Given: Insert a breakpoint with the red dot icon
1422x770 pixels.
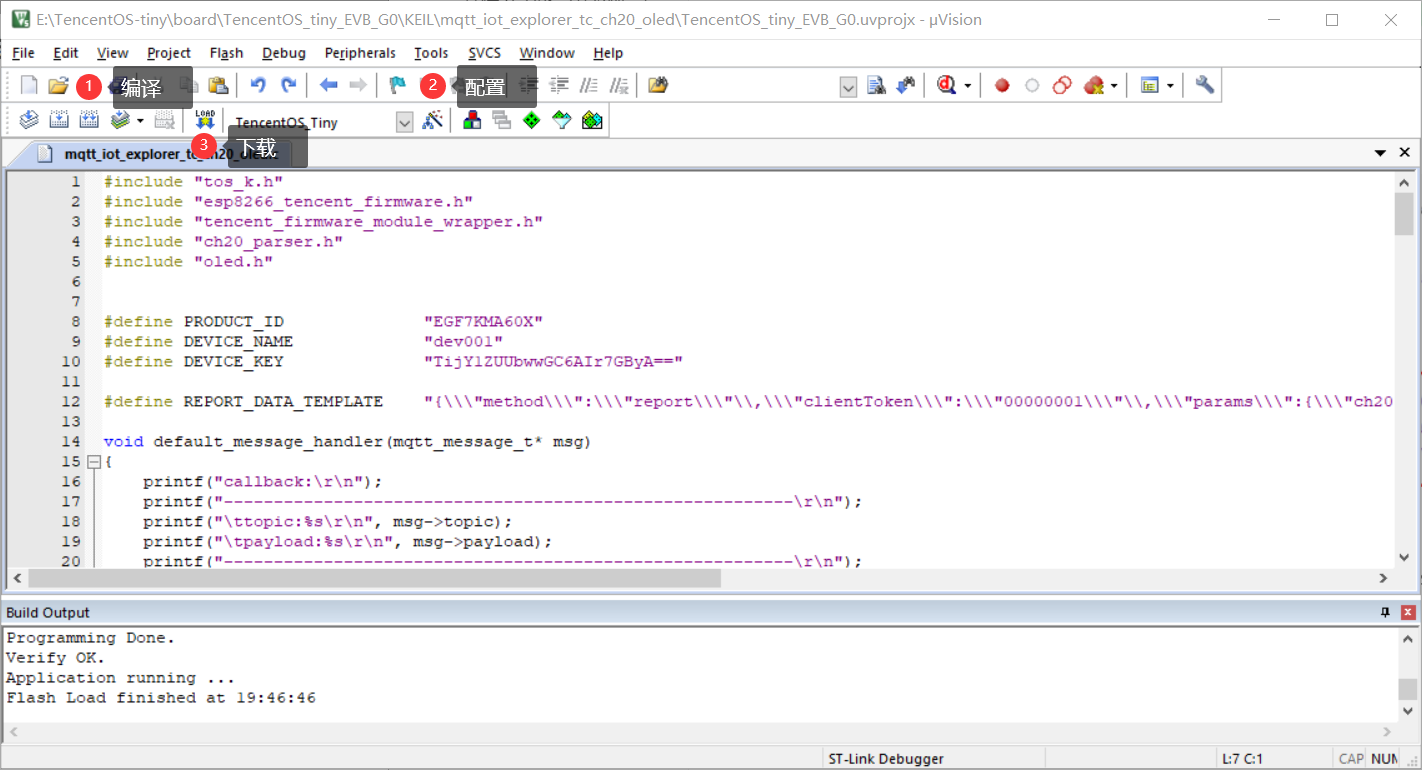Looking at the screenshot, I should coord(1002,86).
